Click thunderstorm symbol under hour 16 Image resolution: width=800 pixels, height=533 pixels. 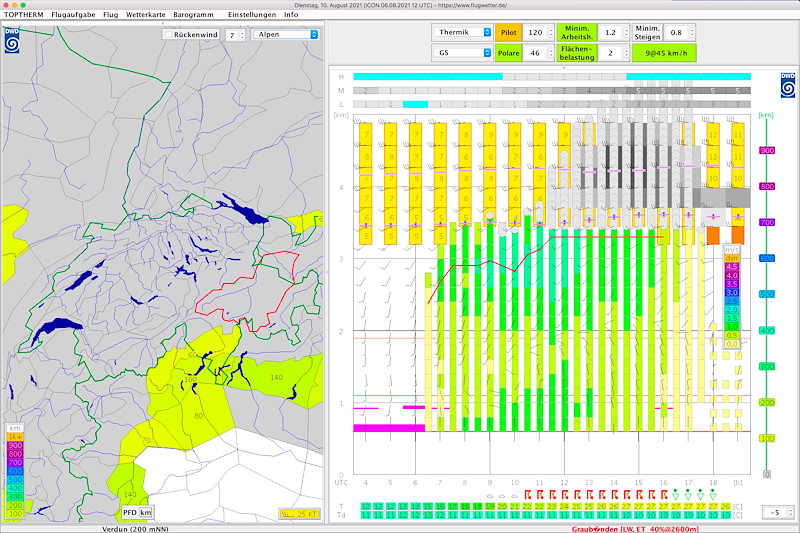point(664,495)
